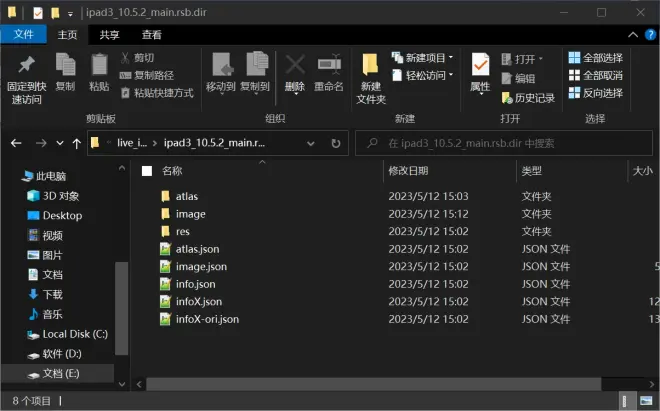Click the Paste (粘贴) icon
The height and width of the screenshot is (411, 660).
coord(99,72)
